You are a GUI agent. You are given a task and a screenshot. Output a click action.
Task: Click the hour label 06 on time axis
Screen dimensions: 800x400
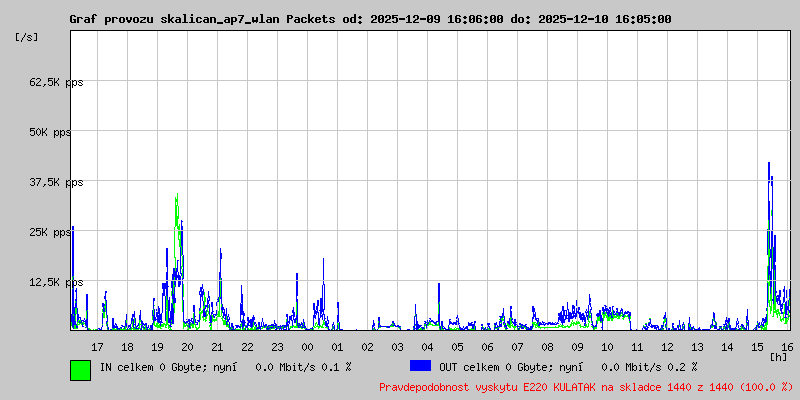pos(487,347)
